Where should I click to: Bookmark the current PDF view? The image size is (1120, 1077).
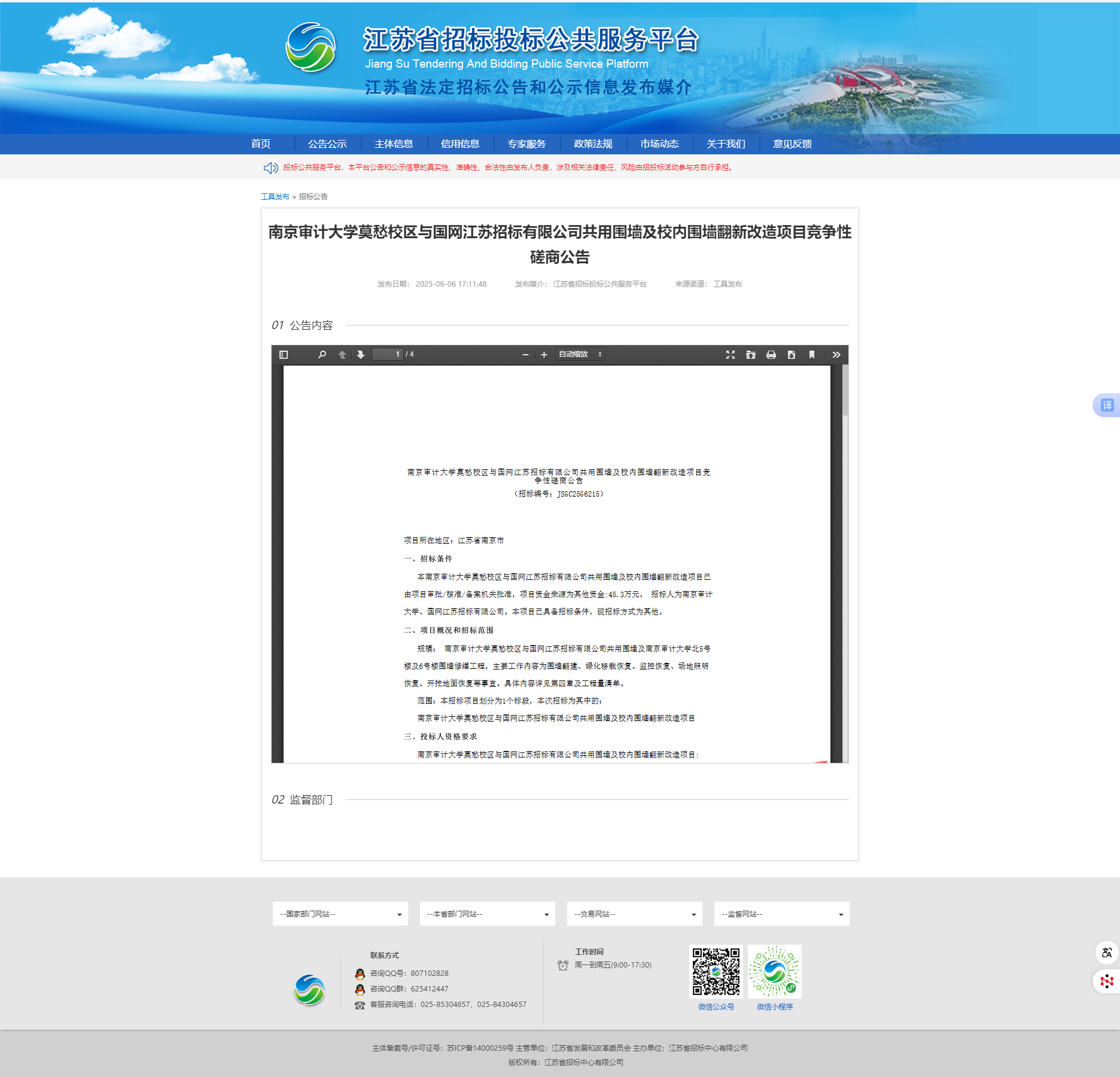(812, 355)
